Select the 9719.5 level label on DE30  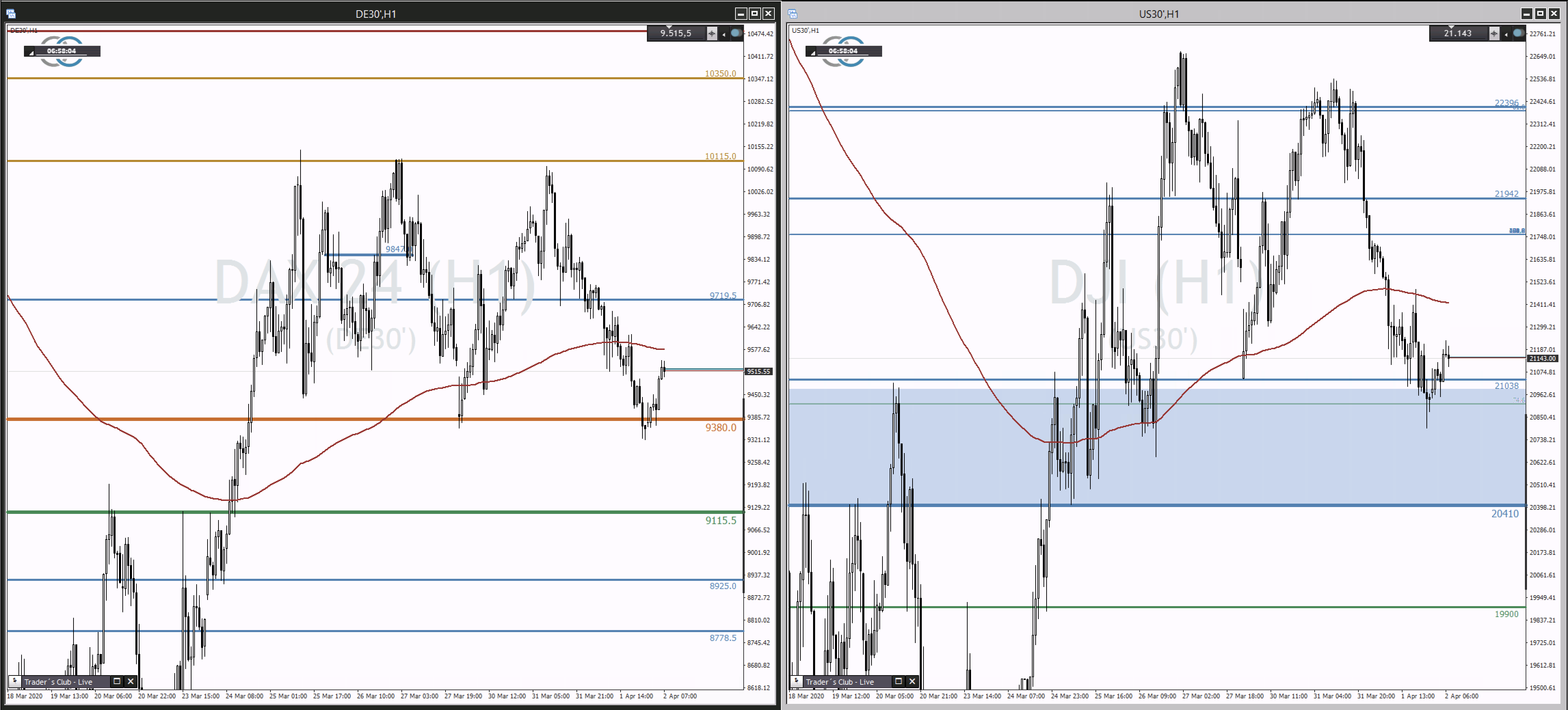point(723,296)
